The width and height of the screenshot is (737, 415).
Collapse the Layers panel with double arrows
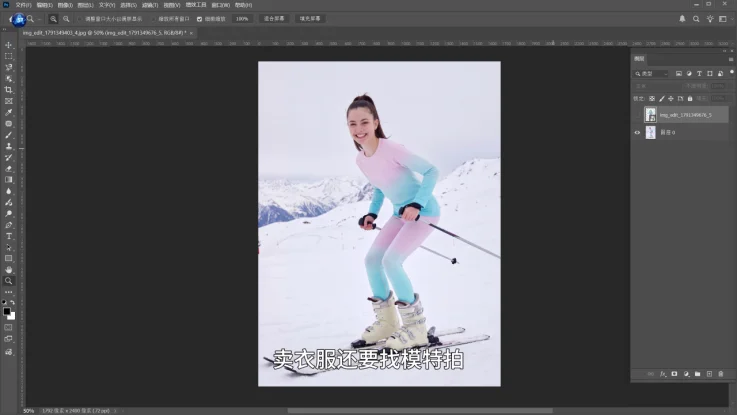(x=724, y=51)
